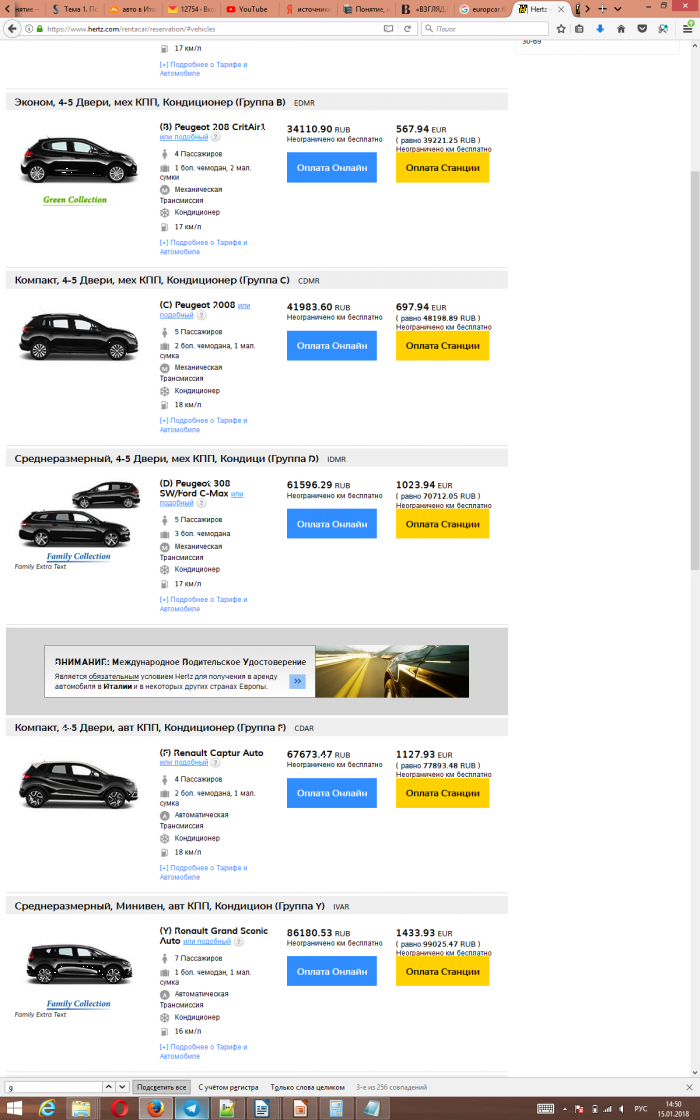The image size is (700, 1120).
Task: Switch to the YouTube tab
Action: 247,9
